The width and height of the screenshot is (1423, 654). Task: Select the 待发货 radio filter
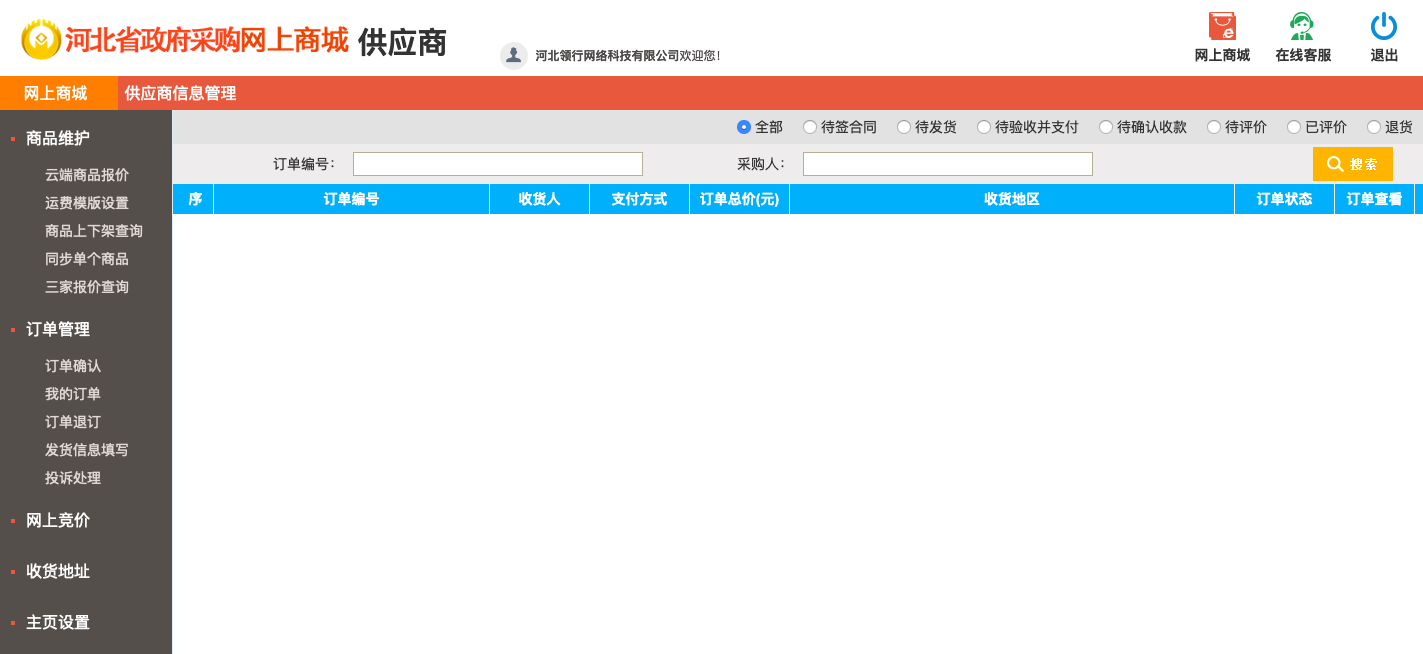pyautogui.click(x=904, y=127)
